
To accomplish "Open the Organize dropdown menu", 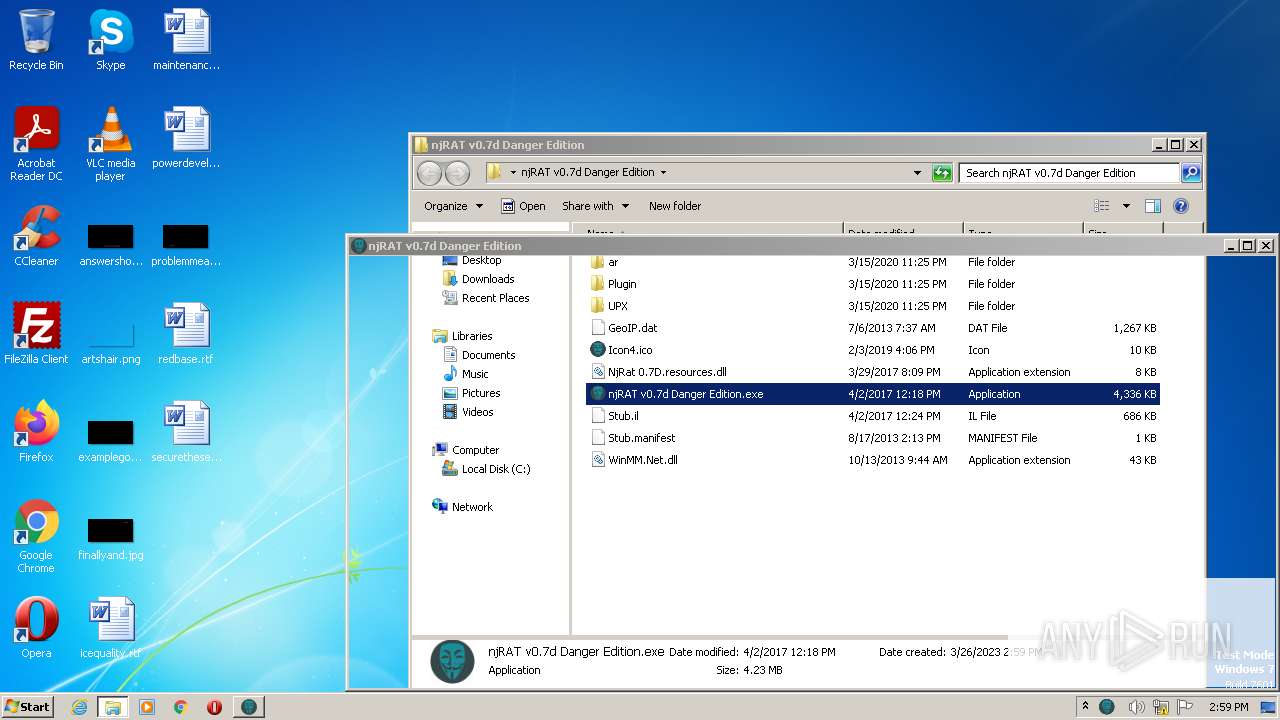I will [x=453, y=206].
